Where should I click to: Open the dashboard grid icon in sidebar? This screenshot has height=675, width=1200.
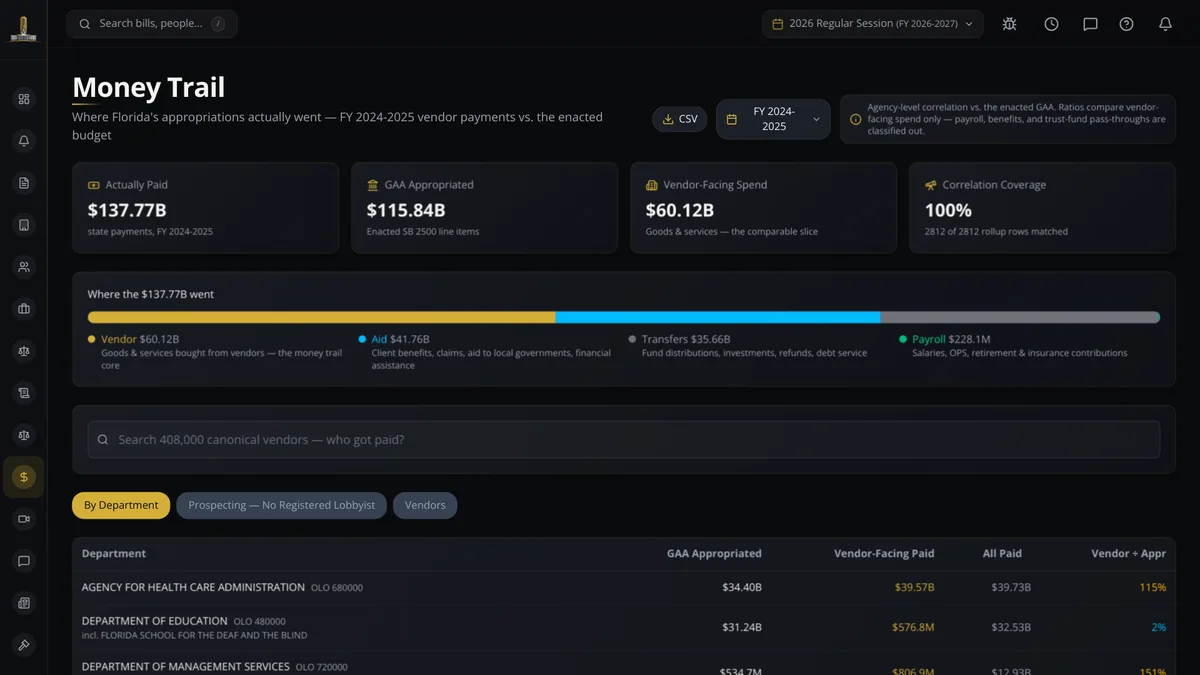(x=24, y=99)
